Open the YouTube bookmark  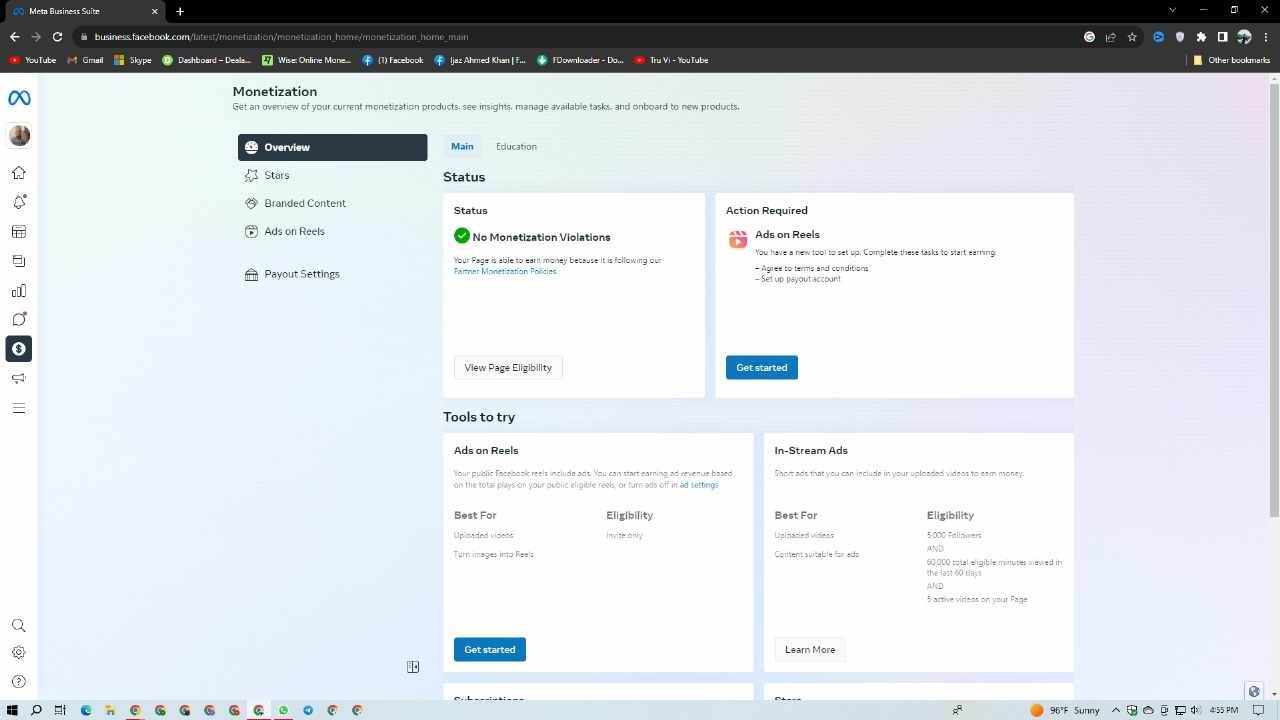[33, 60]
